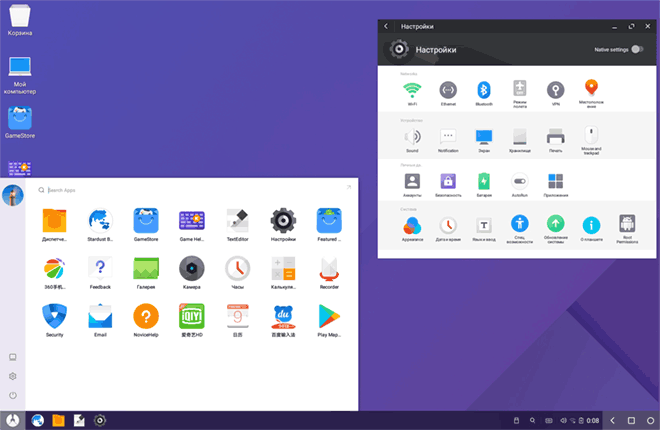Open the recycle bin on the desktop
Screen dimensions: 660x430
tap(19, 20)
